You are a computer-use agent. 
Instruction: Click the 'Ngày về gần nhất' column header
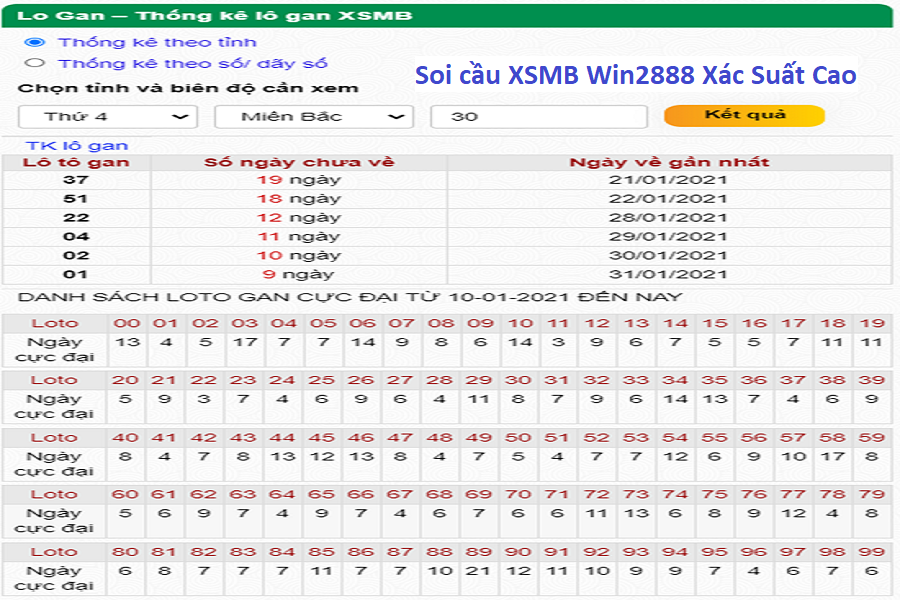click(x=669, y=162)
